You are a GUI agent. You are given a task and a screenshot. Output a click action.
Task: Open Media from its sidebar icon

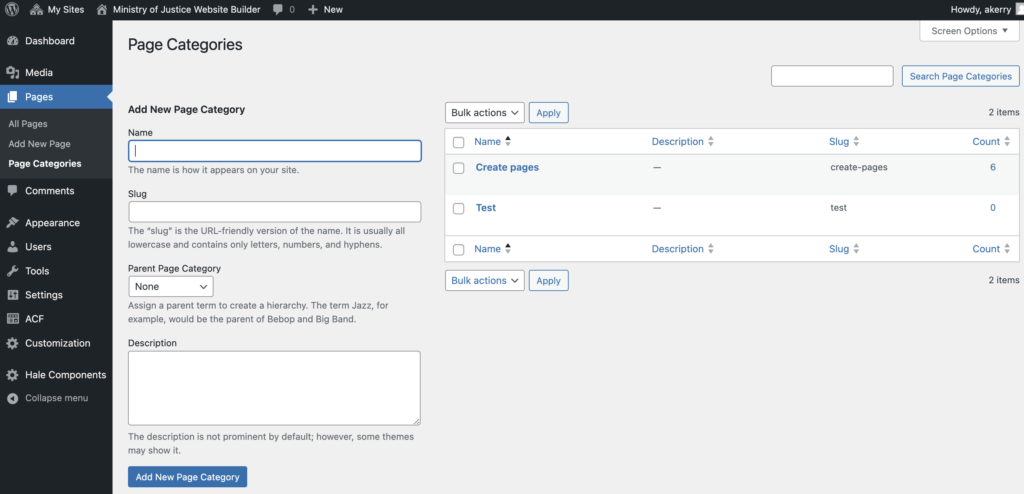pyautogui.click(x=12, y=73)
